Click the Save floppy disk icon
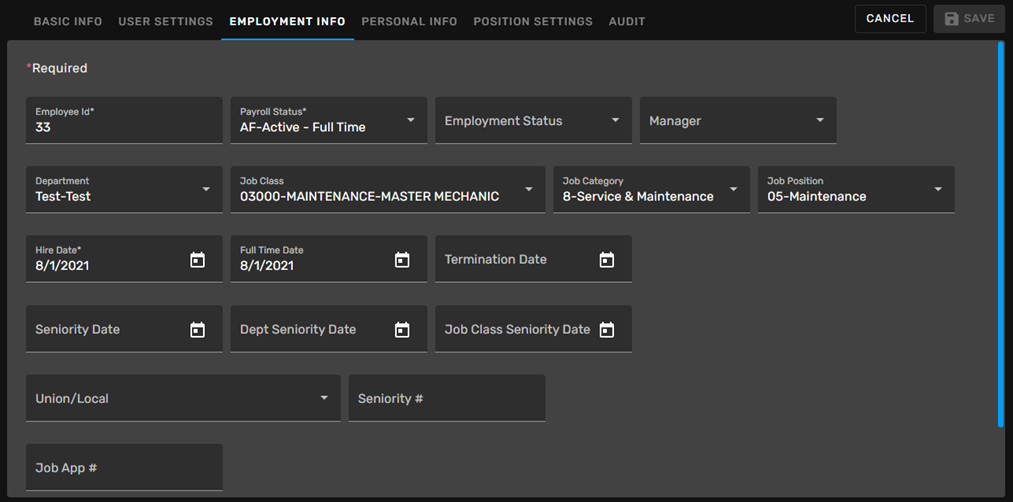 [x=951, y=19]
